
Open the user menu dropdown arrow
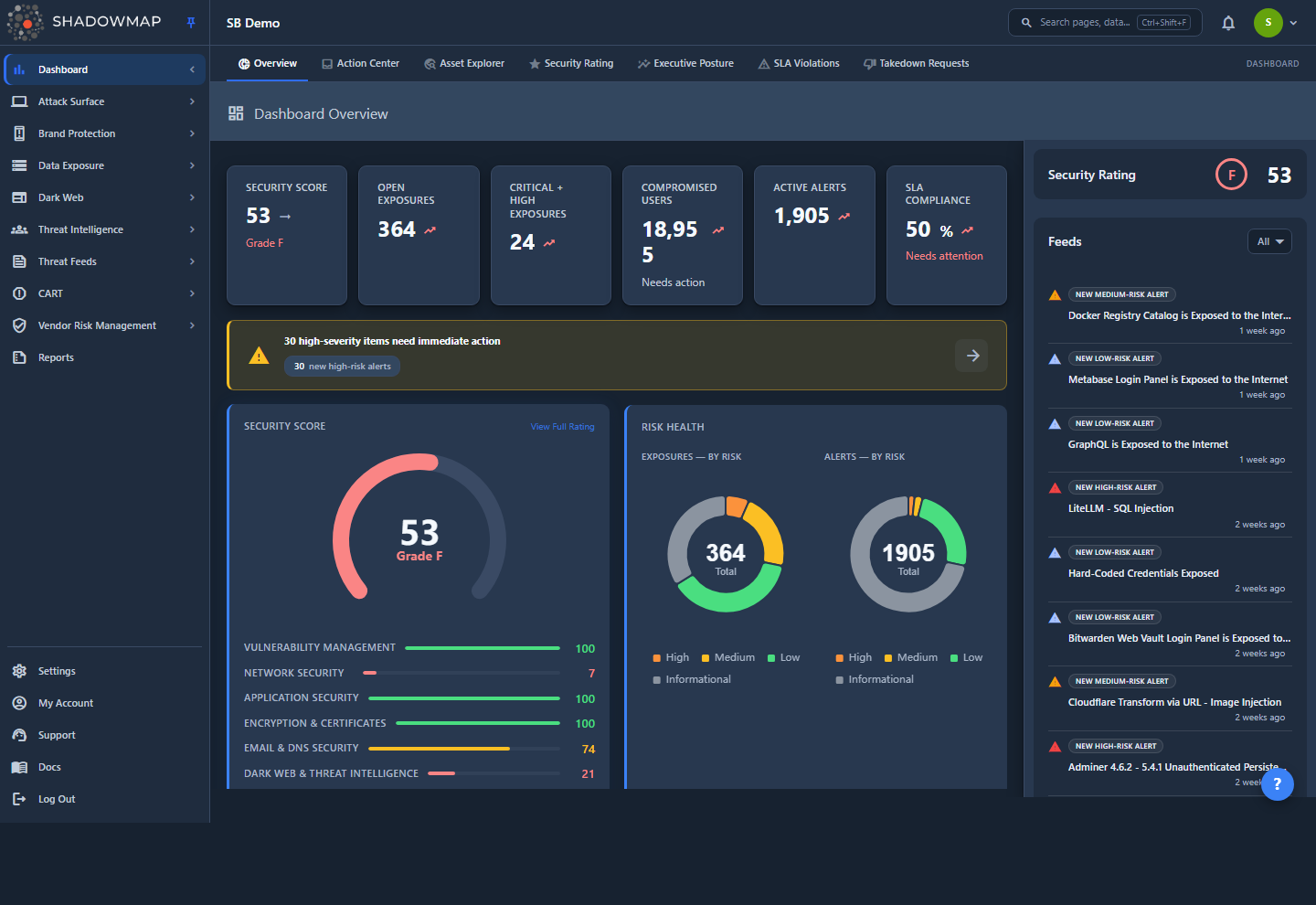[x=1293, y=23]
